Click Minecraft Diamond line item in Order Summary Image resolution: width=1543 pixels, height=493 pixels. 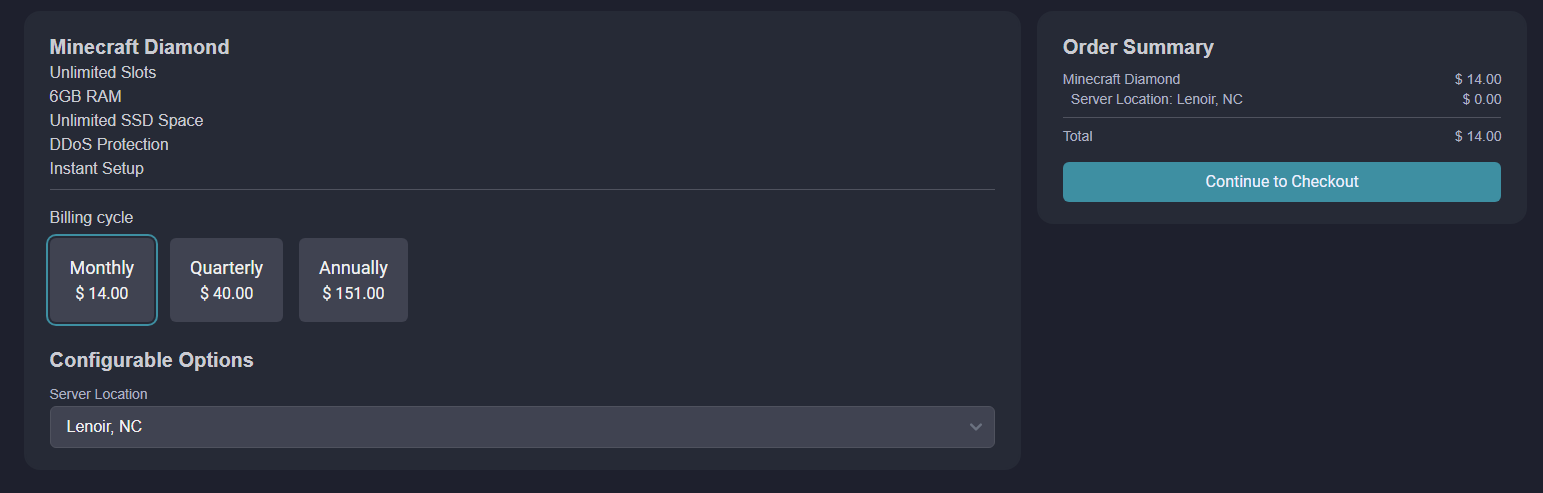pos(1121,79)
